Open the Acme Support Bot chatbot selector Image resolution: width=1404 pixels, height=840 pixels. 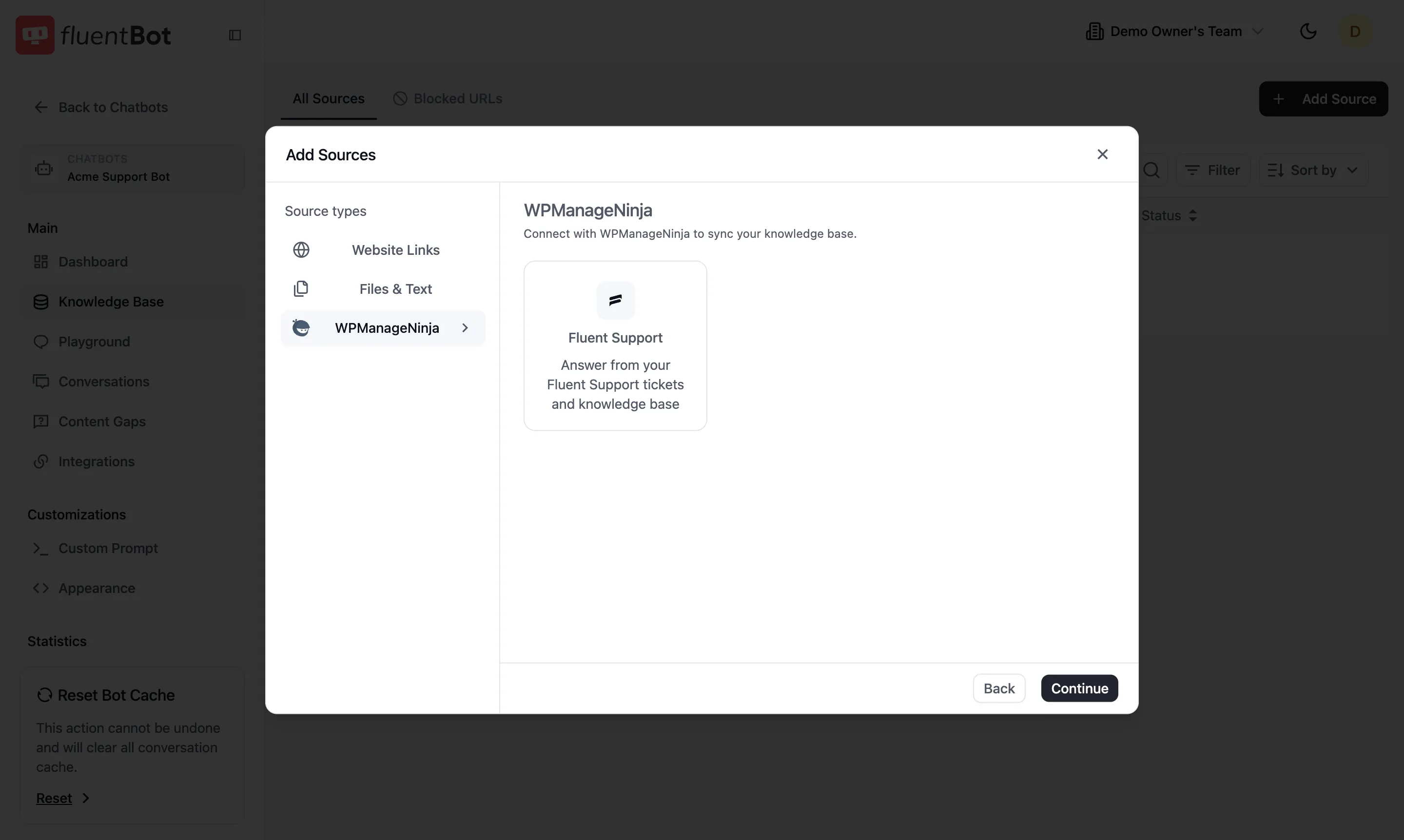(x=132, y=168)
